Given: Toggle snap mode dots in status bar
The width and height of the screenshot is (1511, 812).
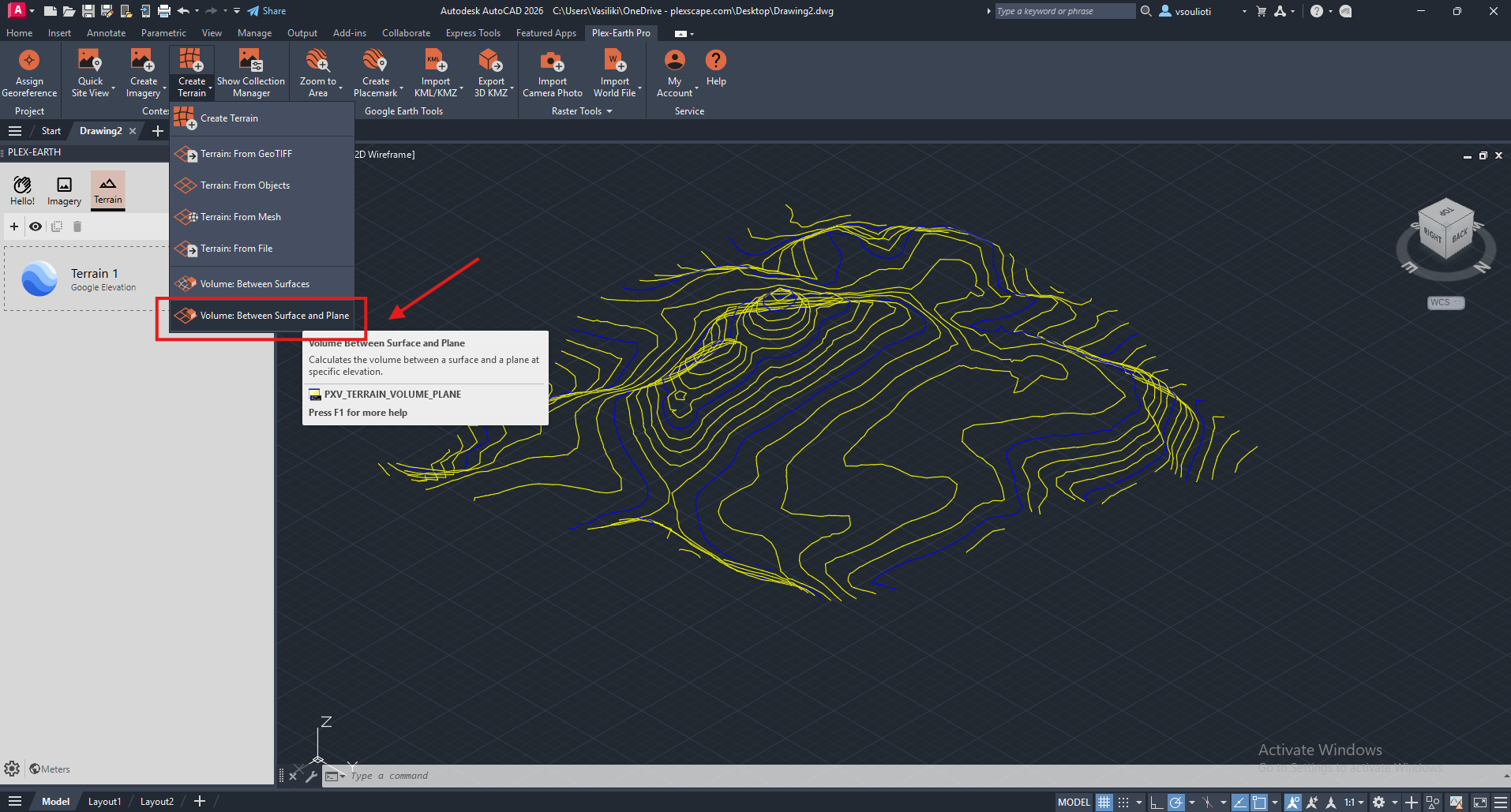Looking at the screenshot, I should [x=1123, y=802].
